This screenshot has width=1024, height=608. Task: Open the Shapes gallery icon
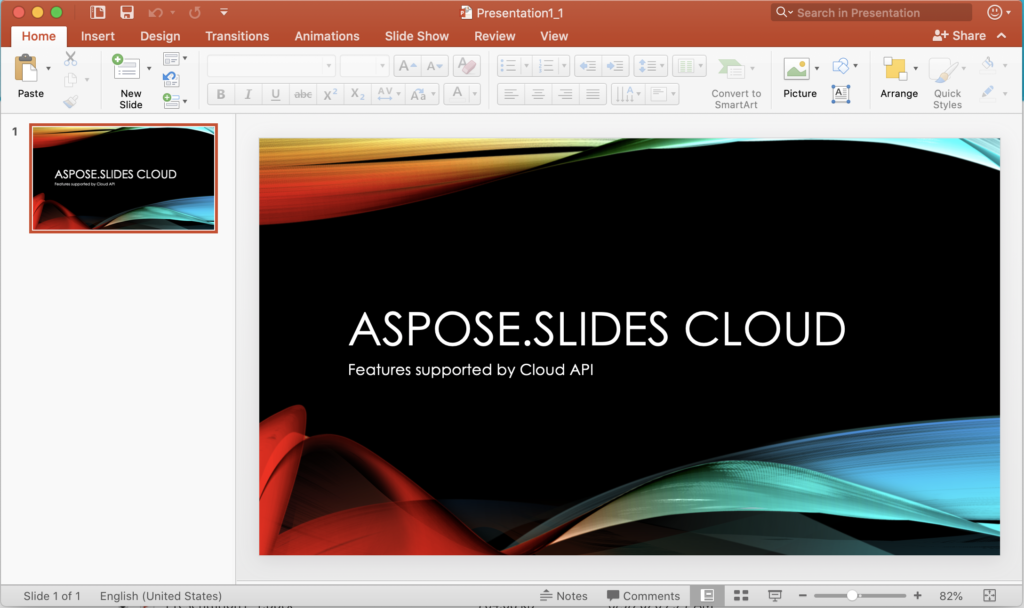coord(840,65)
